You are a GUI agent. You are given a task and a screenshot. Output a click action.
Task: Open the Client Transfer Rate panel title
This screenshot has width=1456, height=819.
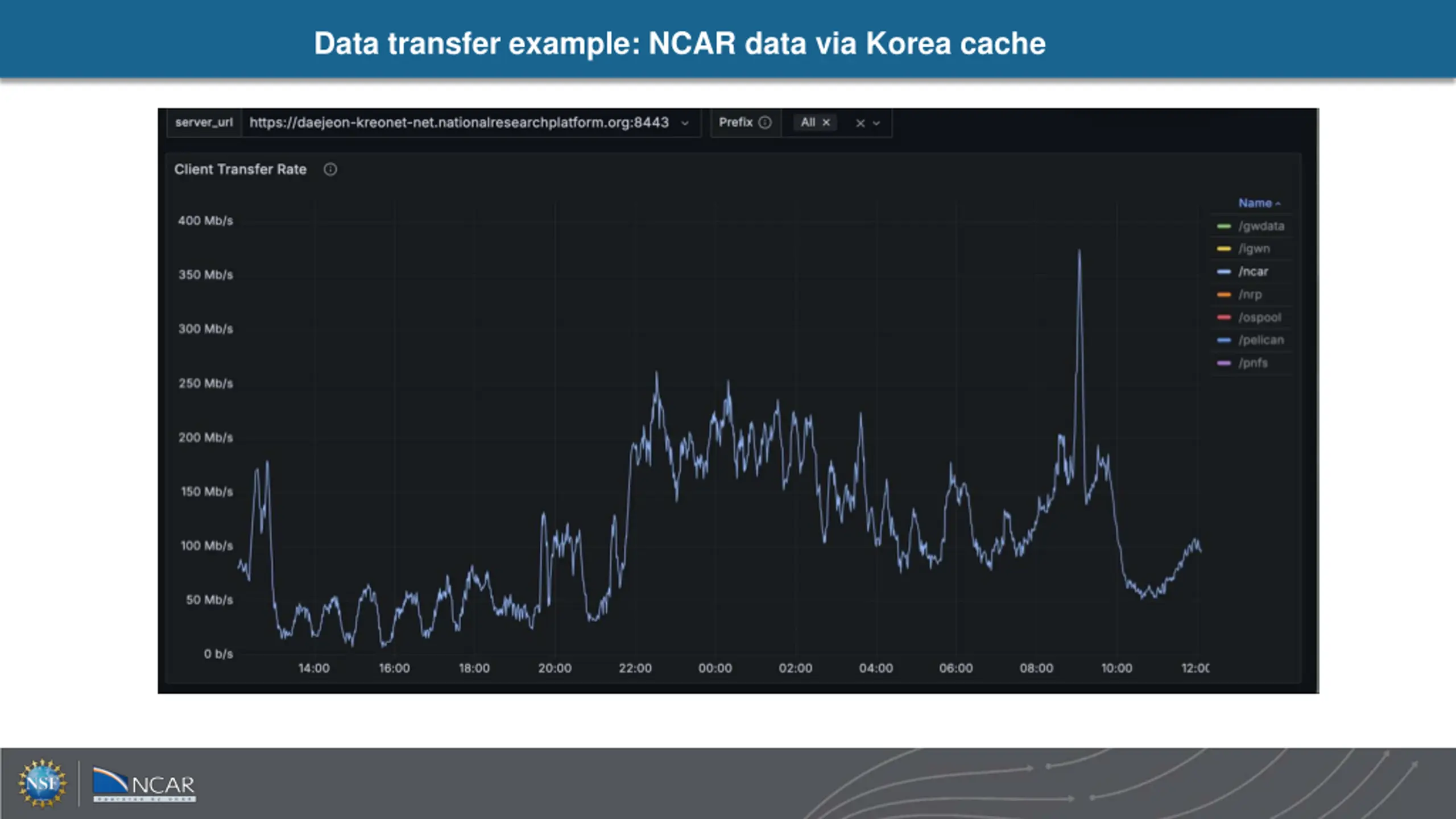(x=240, y=169)
